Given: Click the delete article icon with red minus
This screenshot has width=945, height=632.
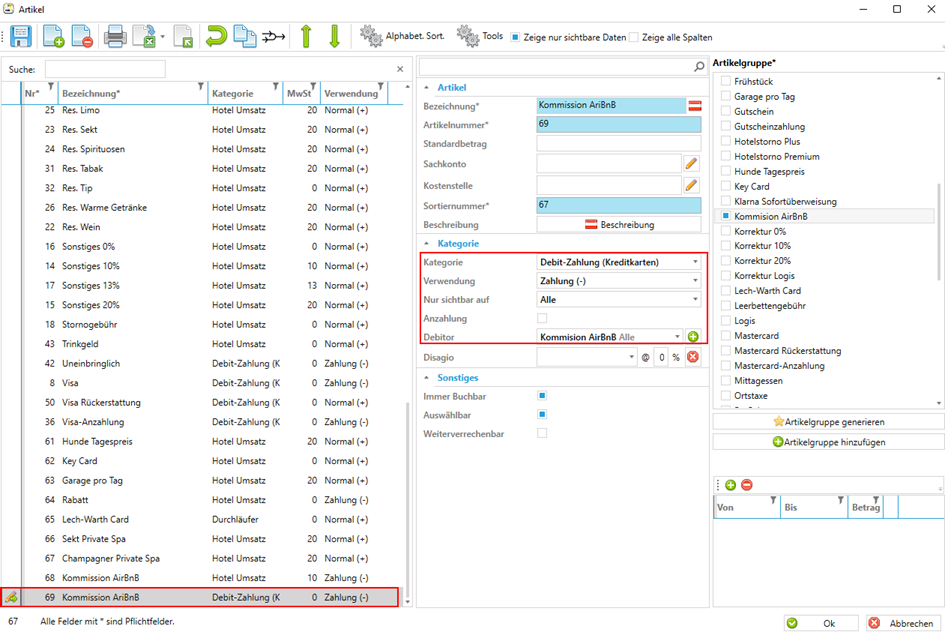Looking at the screenshot, I should click(x=83, y=37).
